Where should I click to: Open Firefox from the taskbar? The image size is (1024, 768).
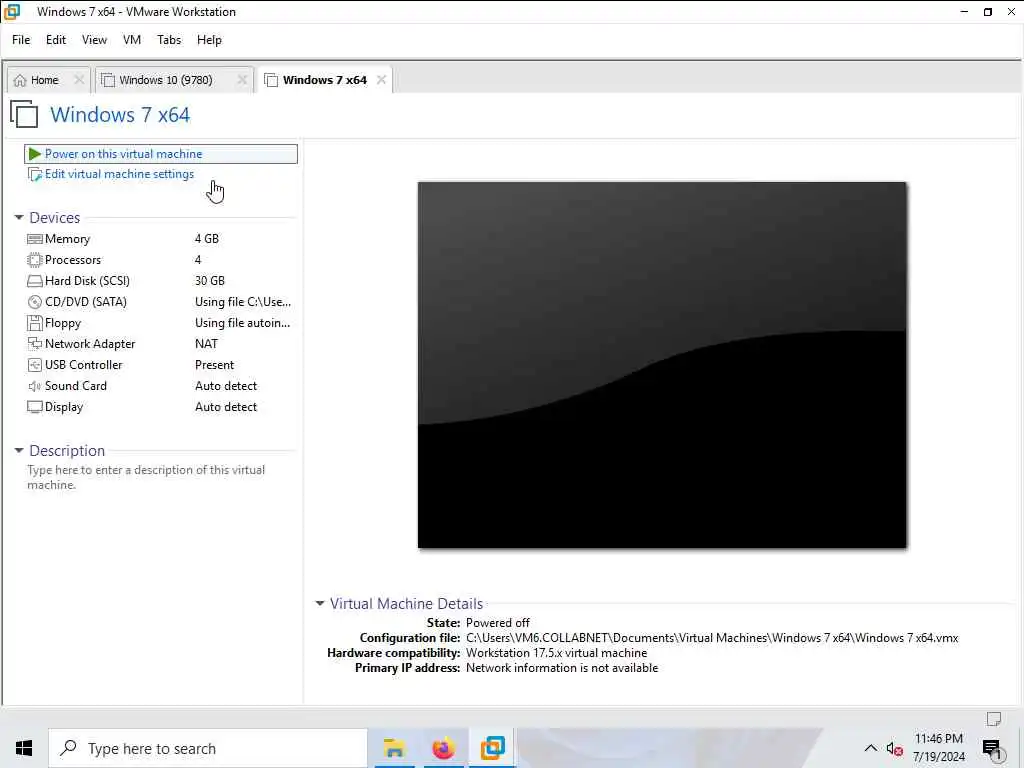[x=443, y=748]
